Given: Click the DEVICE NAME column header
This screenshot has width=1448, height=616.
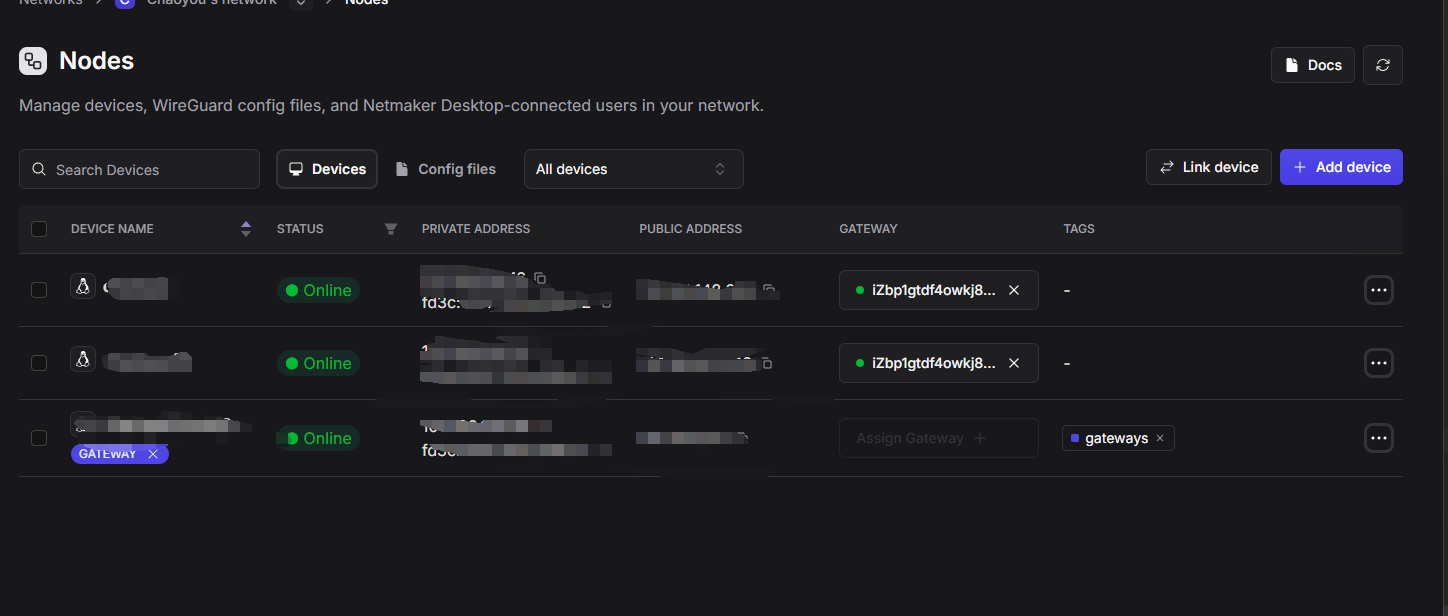Looking at the screenshot, I should [112, 229].
